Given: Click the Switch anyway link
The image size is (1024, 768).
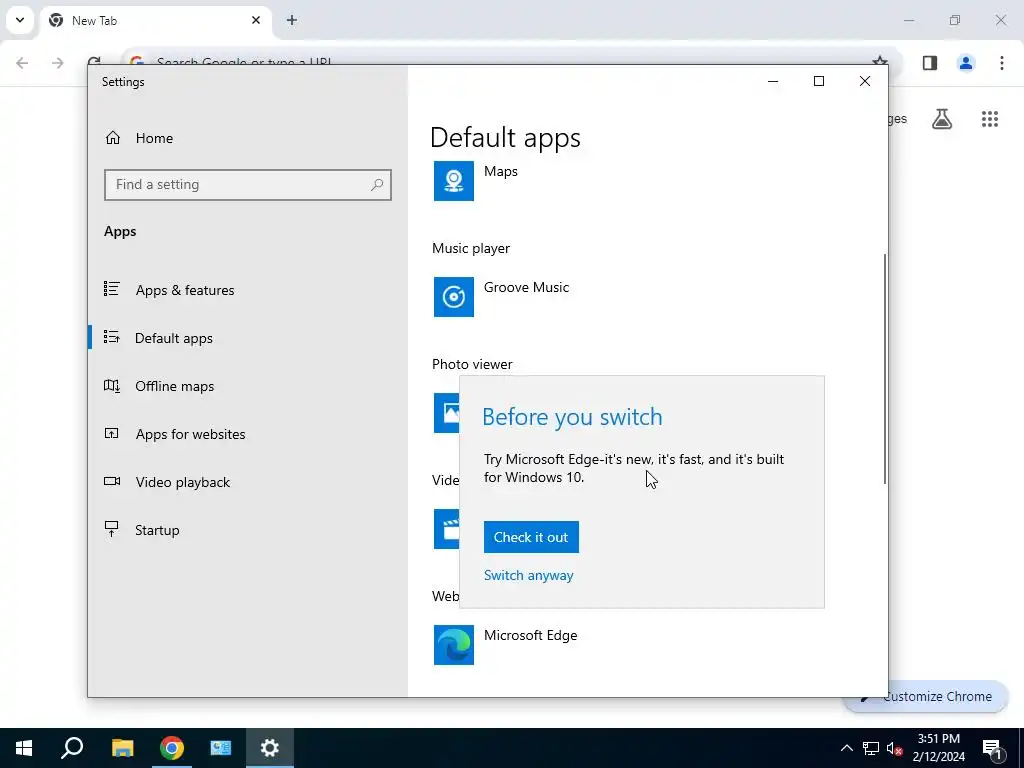Looking at the screenshot, I should click(528, 575).
